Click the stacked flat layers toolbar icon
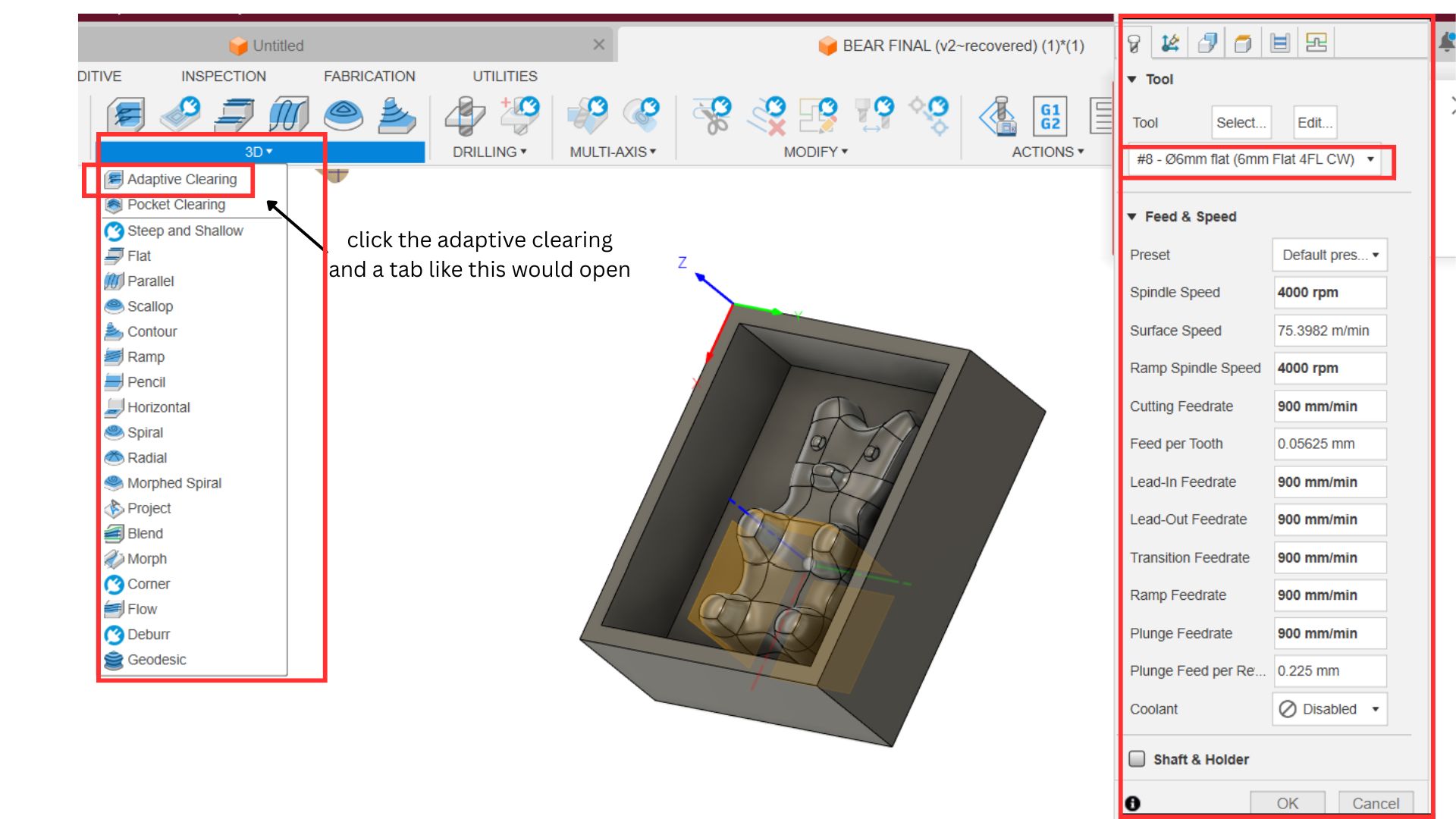The height and width of the screenshot is (819, 1456). (235, 115)
